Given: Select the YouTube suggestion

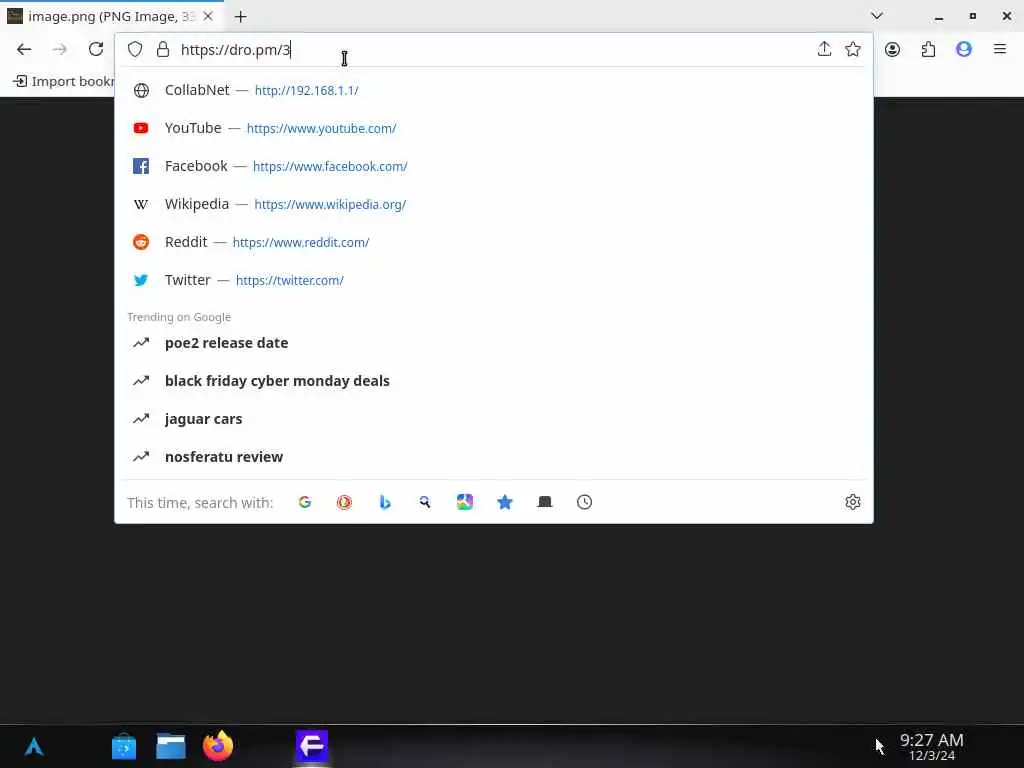Looking at the screenshot, I should point(493,128).
